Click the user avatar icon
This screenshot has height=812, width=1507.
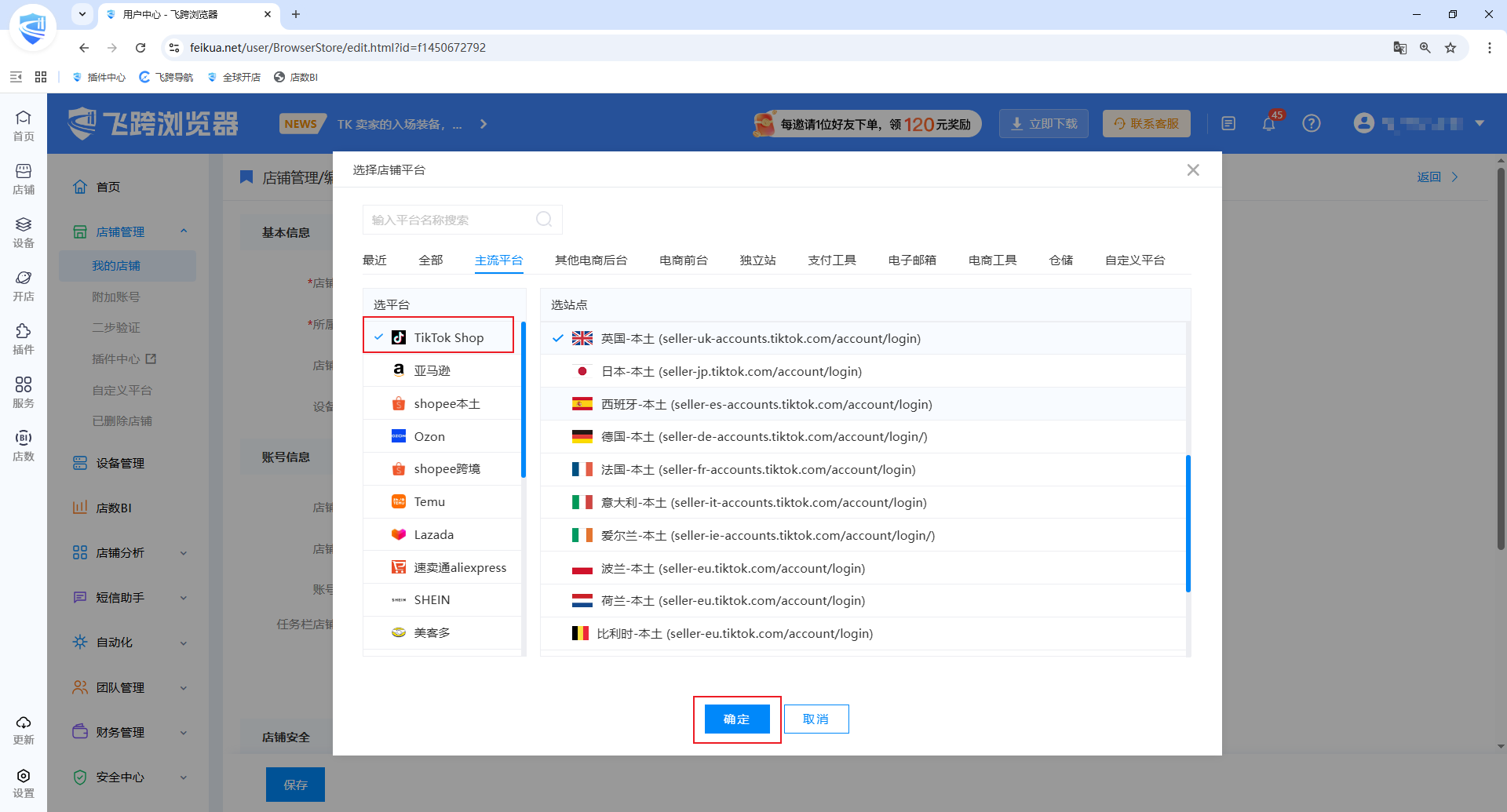1364,123
